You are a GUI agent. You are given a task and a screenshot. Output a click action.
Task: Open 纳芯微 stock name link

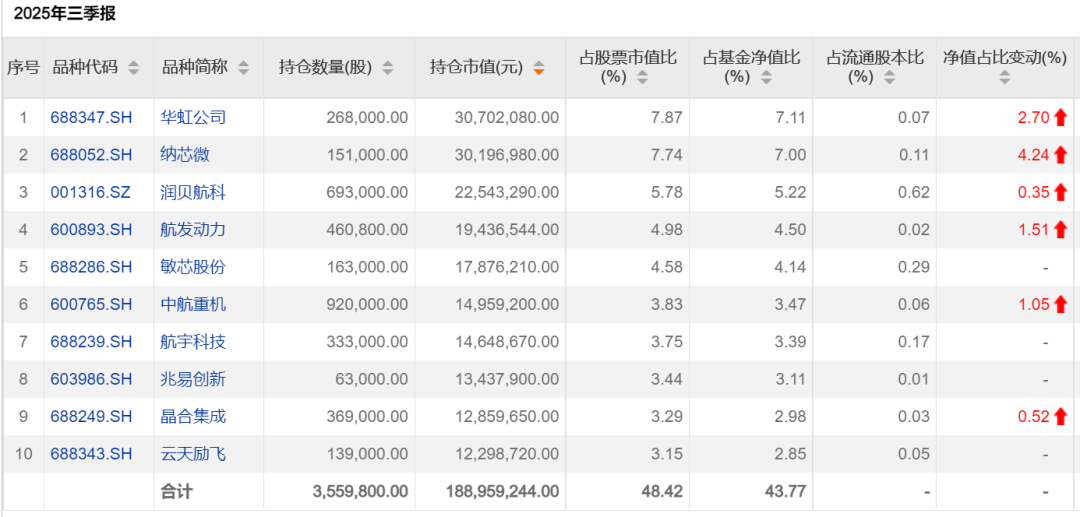186,155
